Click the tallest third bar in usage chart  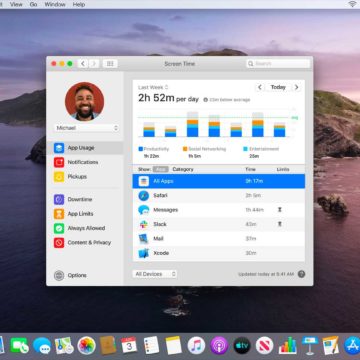192,124
